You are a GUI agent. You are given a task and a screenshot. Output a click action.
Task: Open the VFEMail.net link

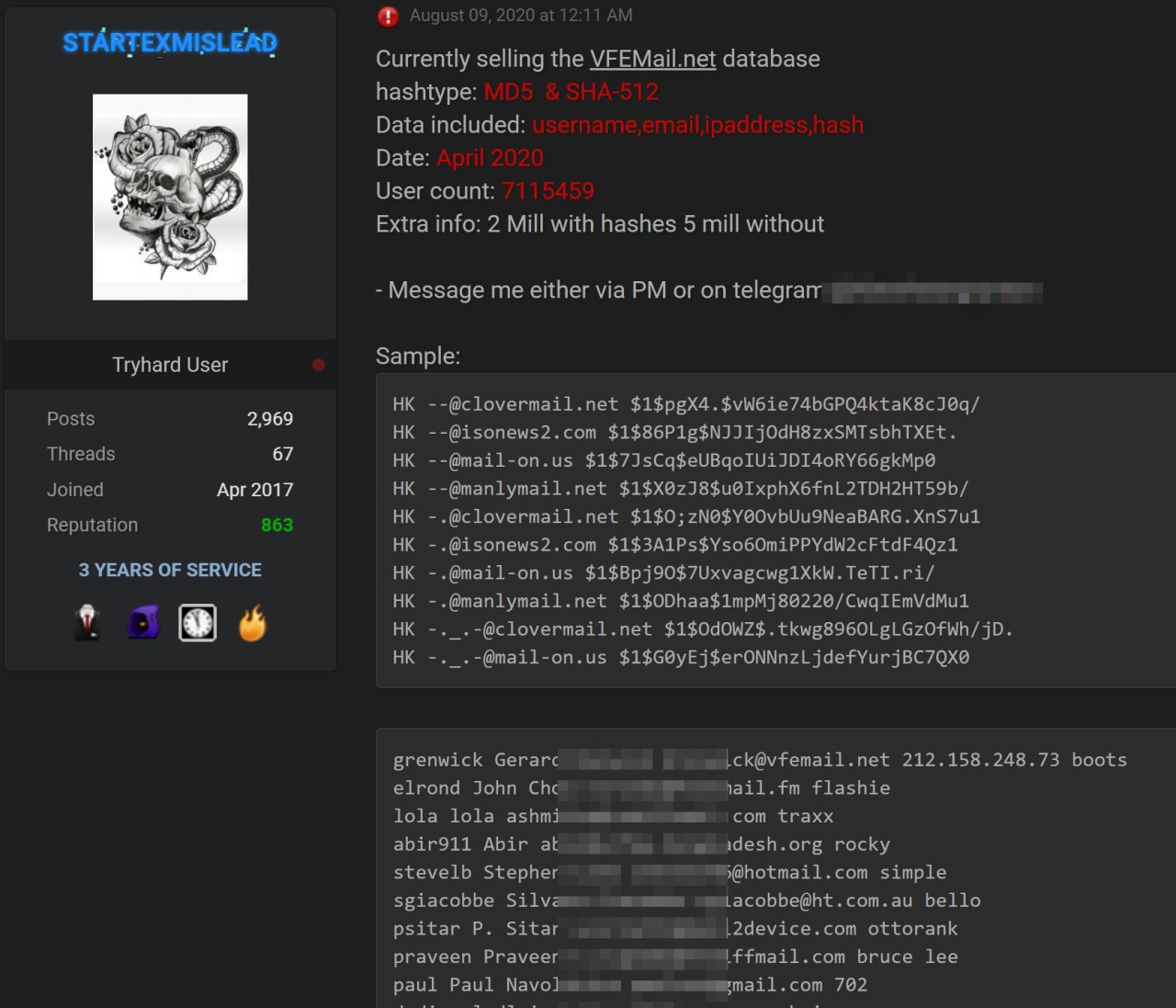[652, 59]
